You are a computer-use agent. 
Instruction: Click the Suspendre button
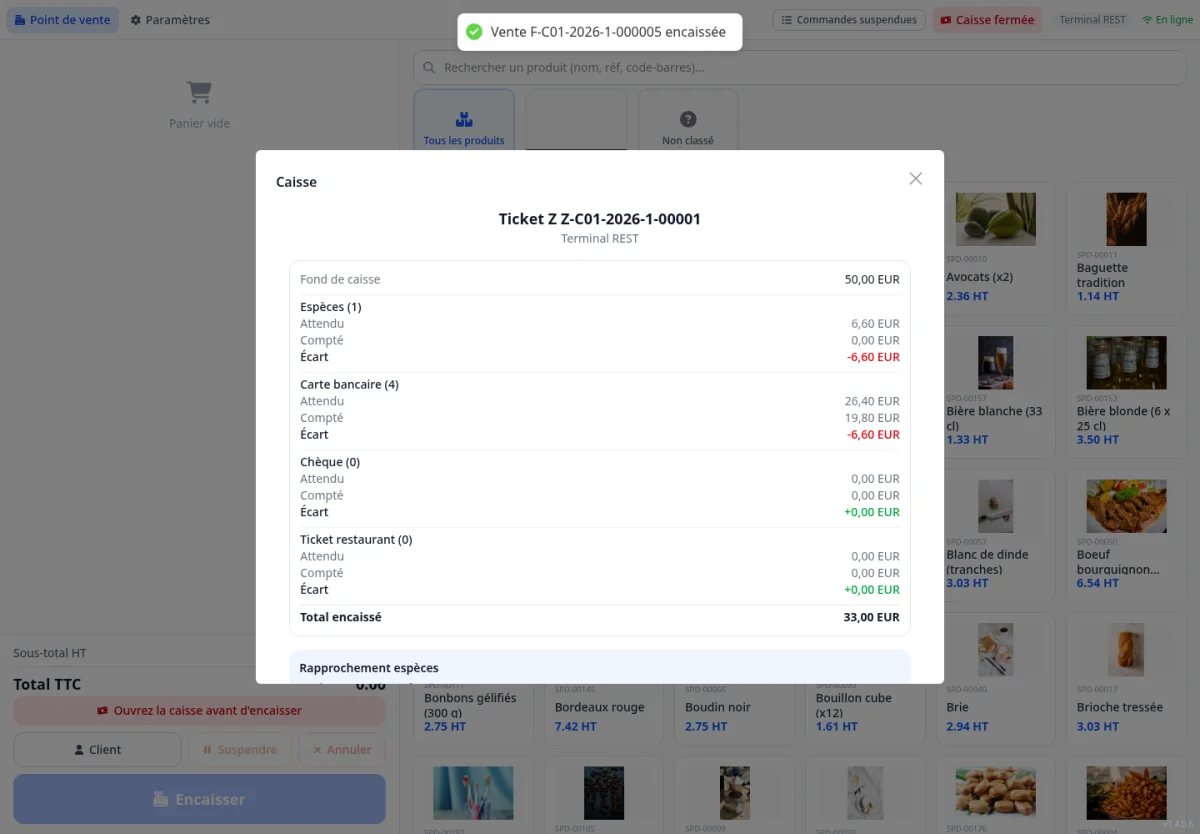tap(240, 750)
